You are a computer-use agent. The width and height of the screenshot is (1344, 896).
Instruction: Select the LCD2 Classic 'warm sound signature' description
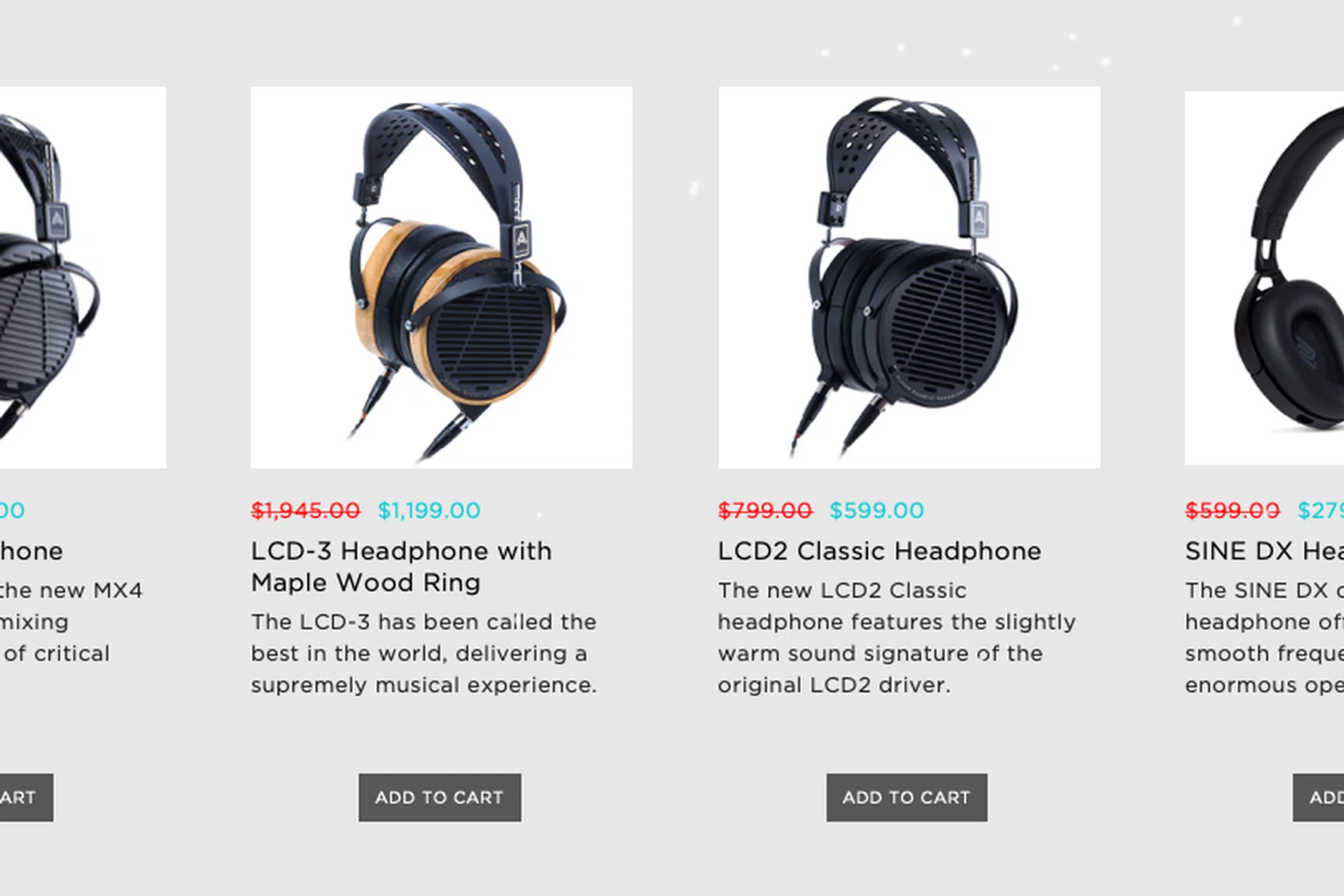897,637
